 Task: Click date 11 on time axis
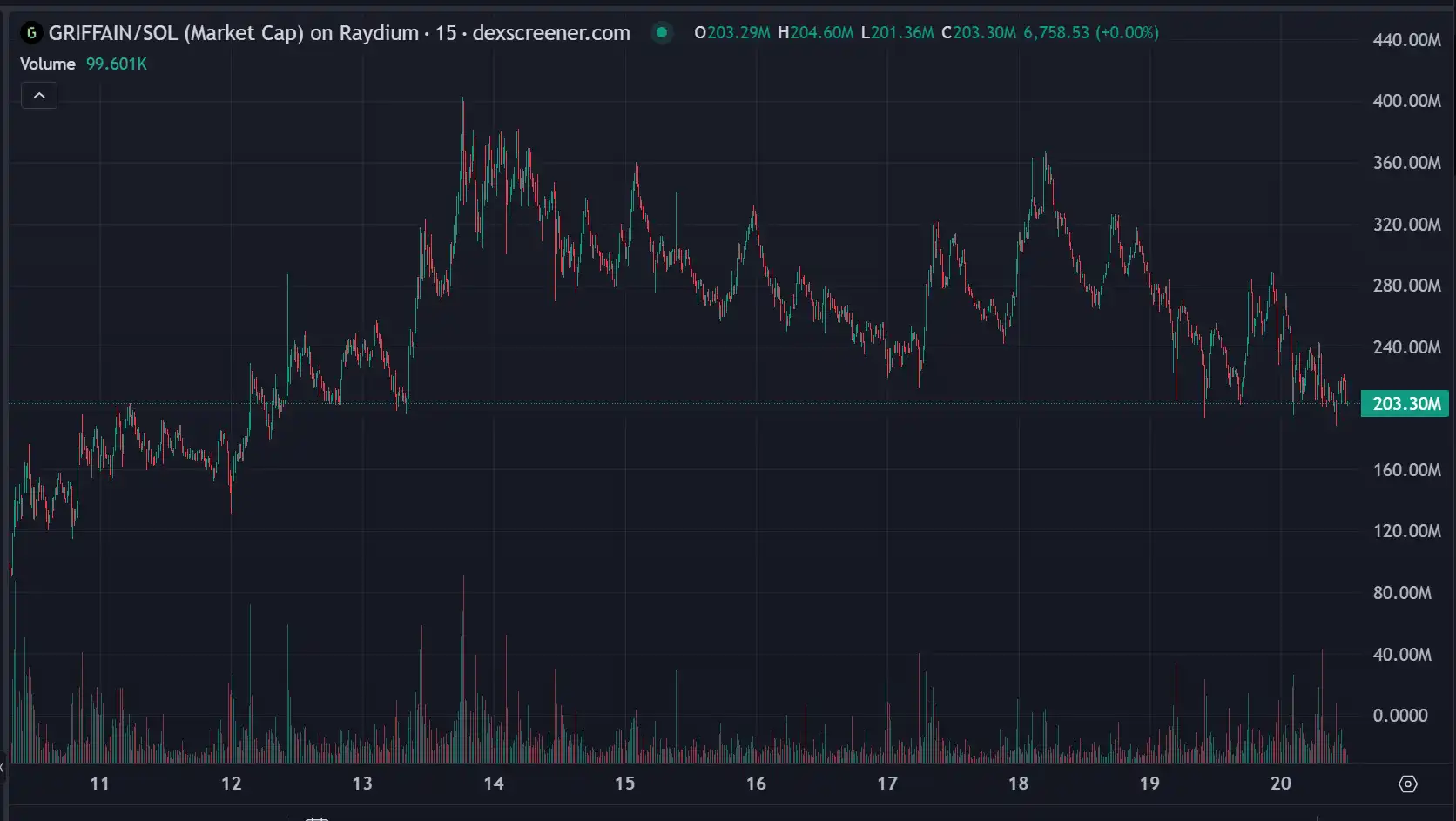[100, 784]
